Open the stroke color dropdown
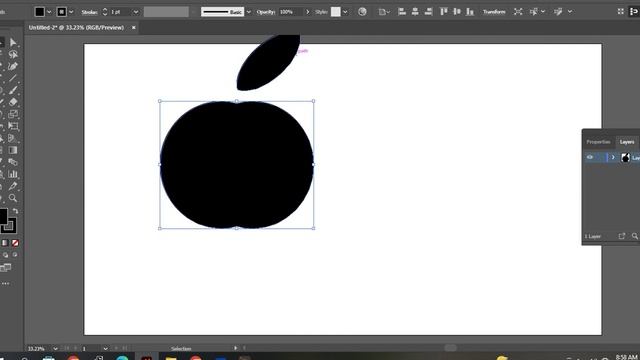The height and width of the screenshot is (360, 640). click(x=71, y=12)
